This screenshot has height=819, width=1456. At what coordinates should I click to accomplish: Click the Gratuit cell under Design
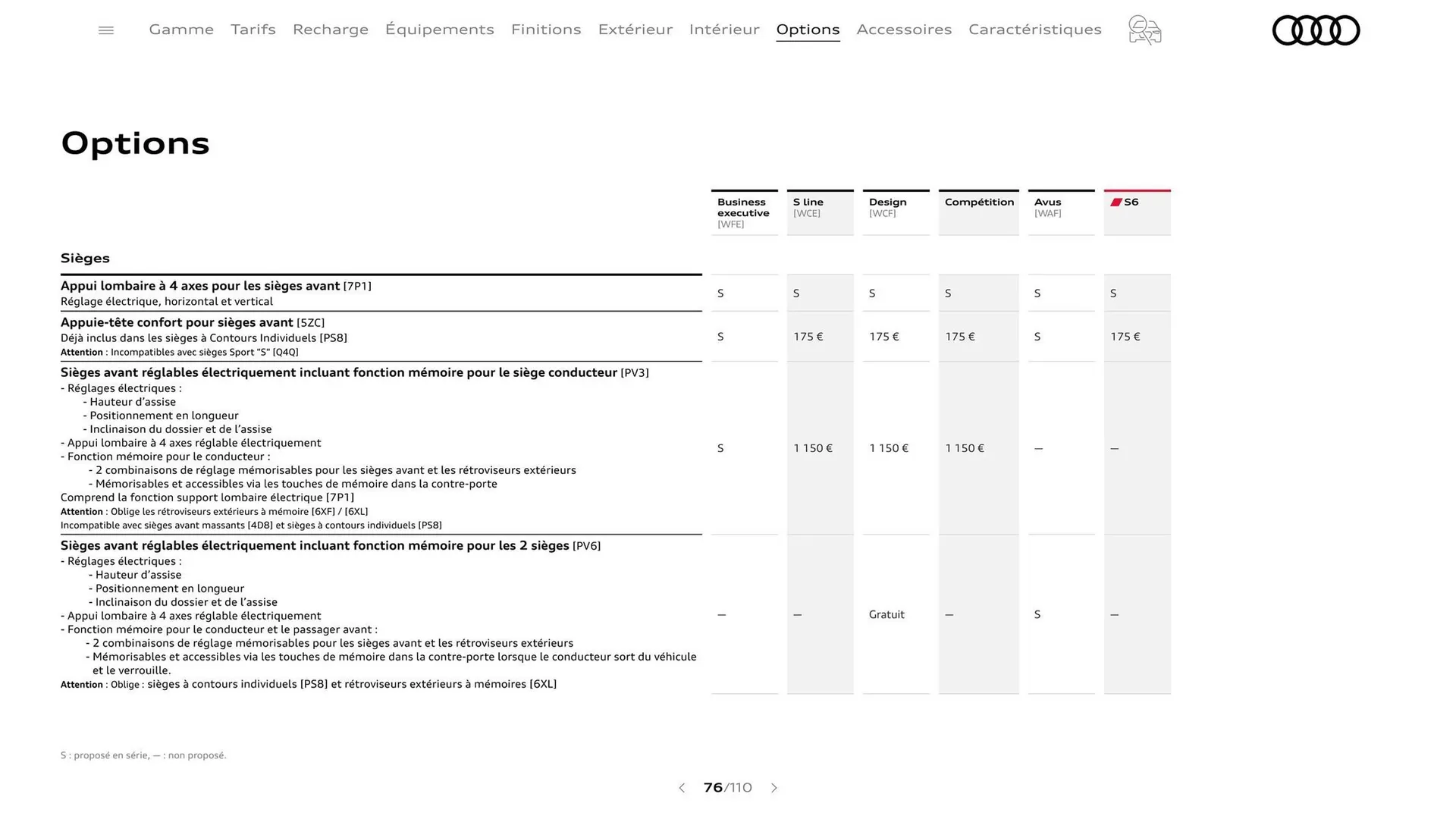pyautogui.click(x=886, y=614)
